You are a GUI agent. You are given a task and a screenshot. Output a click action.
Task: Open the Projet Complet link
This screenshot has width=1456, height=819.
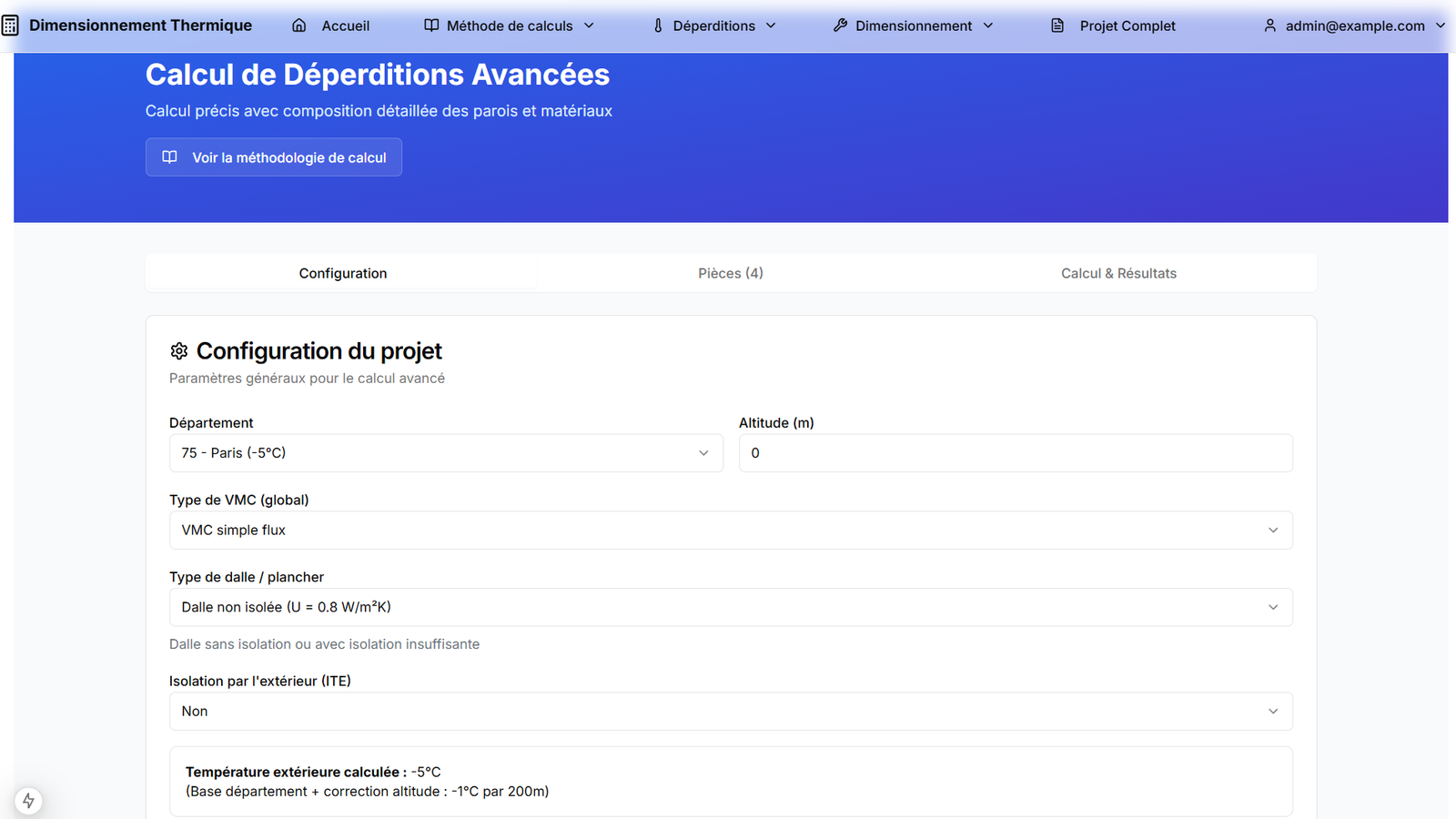[x=1127, y=25]
